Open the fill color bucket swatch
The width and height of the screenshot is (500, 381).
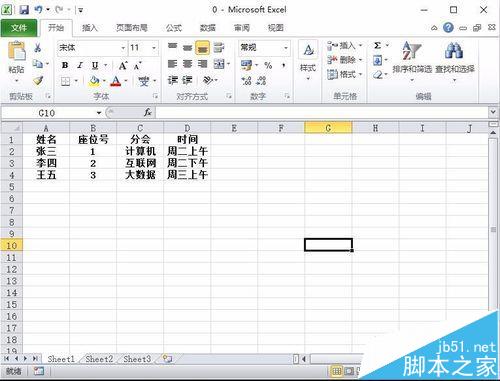(95, 81)
